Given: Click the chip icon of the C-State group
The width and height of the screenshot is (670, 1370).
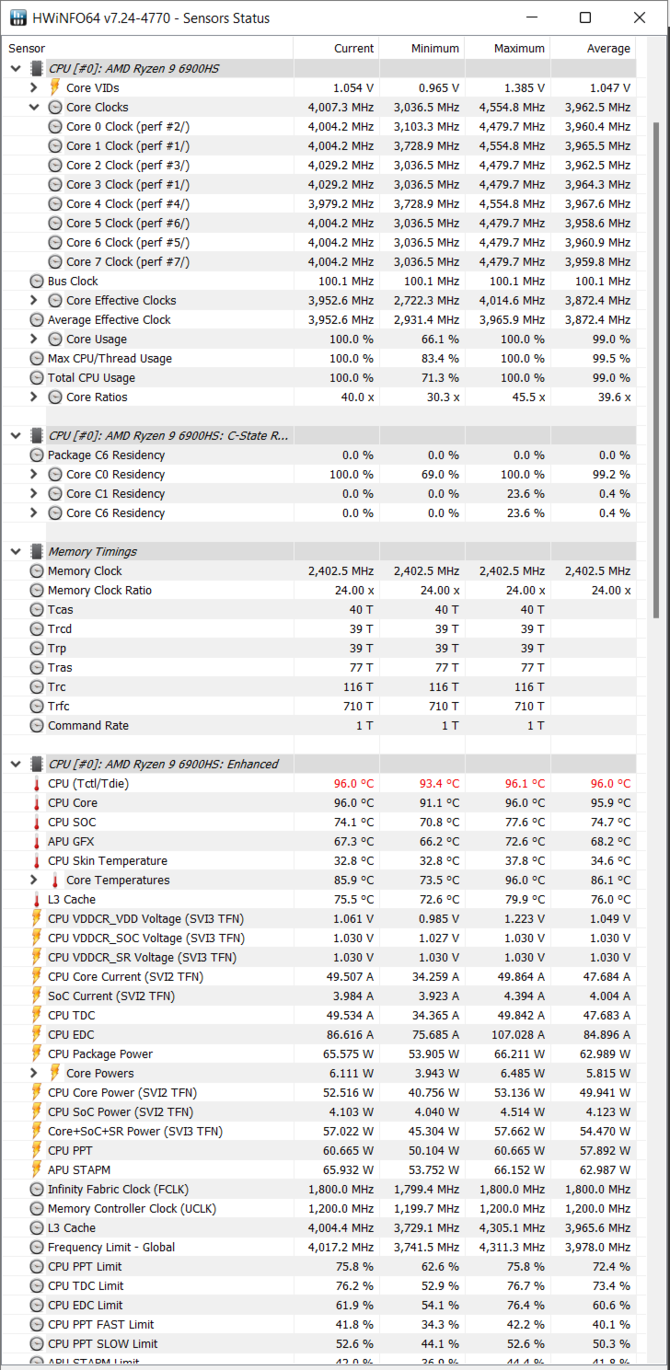Looking at the screenshot, I should 37,435.
